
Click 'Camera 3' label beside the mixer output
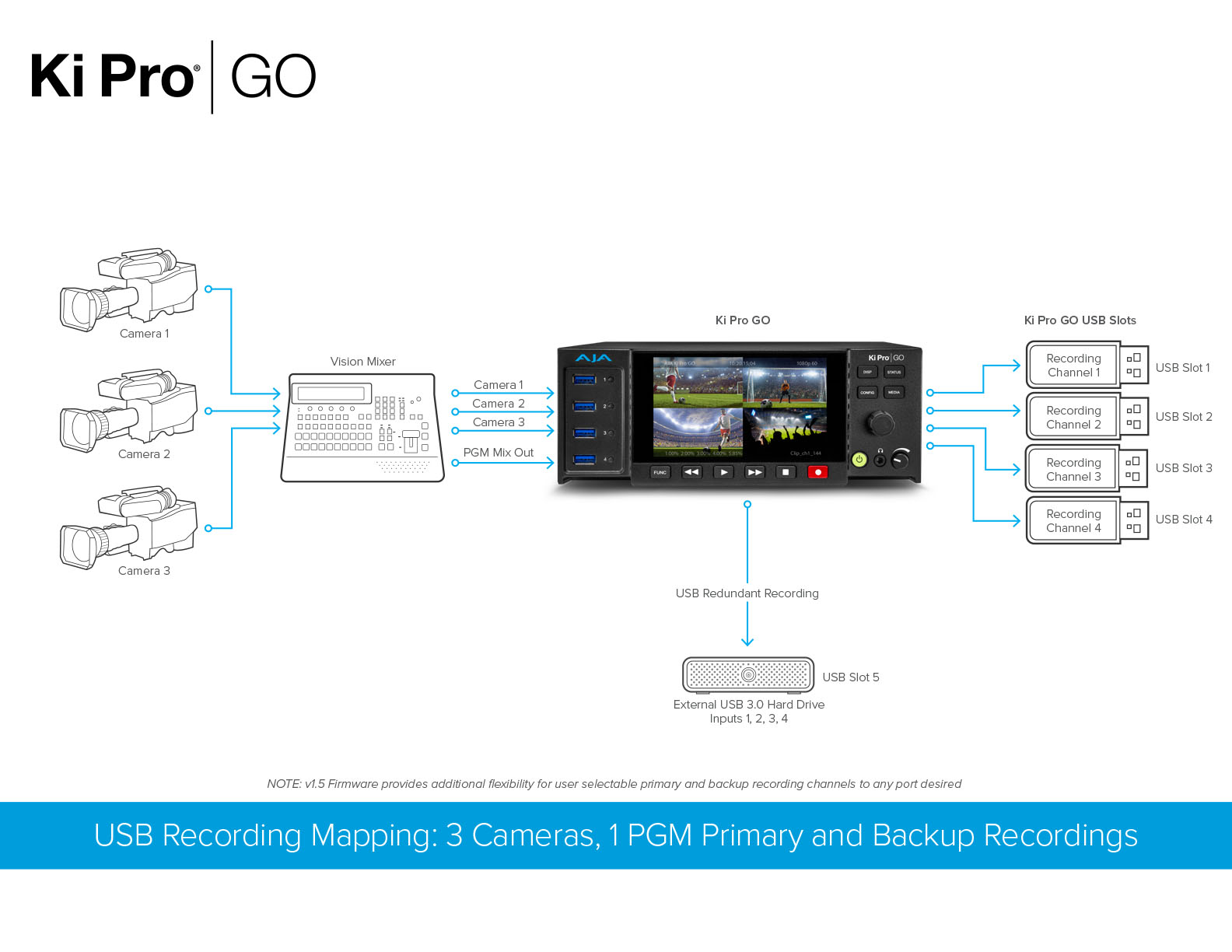click(x=499, y=422)
